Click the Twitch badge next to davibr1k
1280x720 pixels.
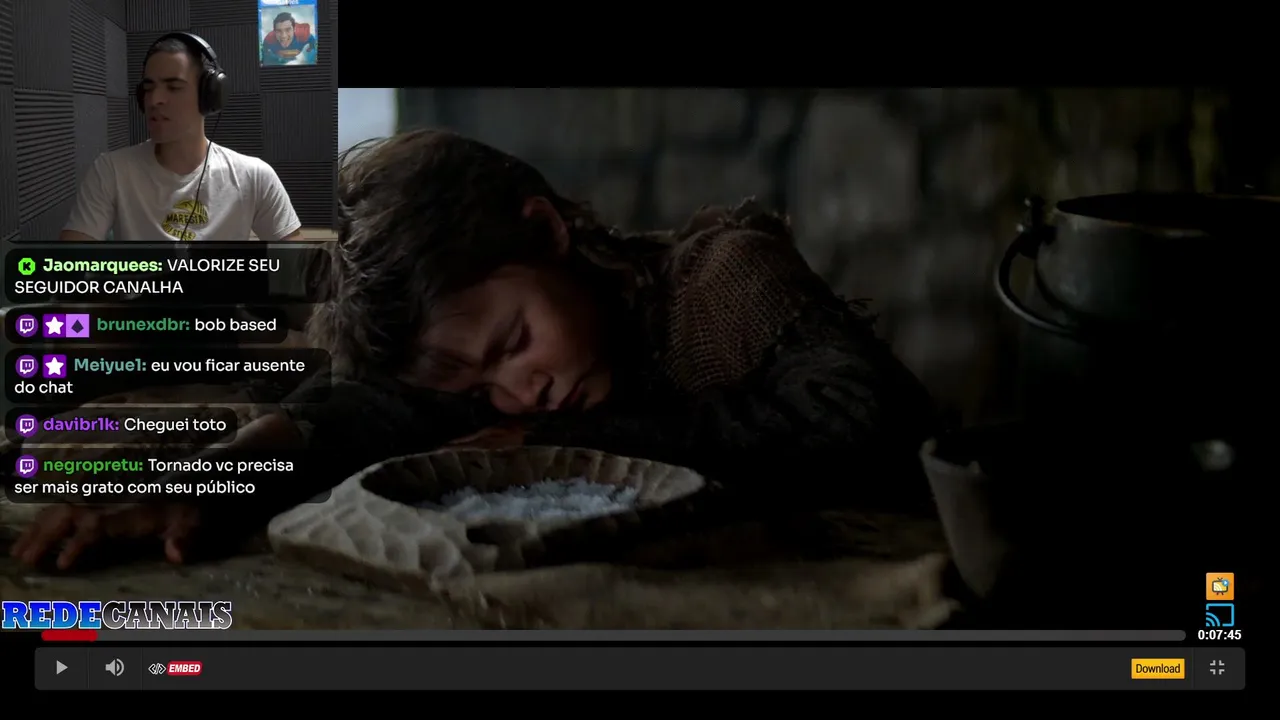pyautogui.click(x=27, y=425)
